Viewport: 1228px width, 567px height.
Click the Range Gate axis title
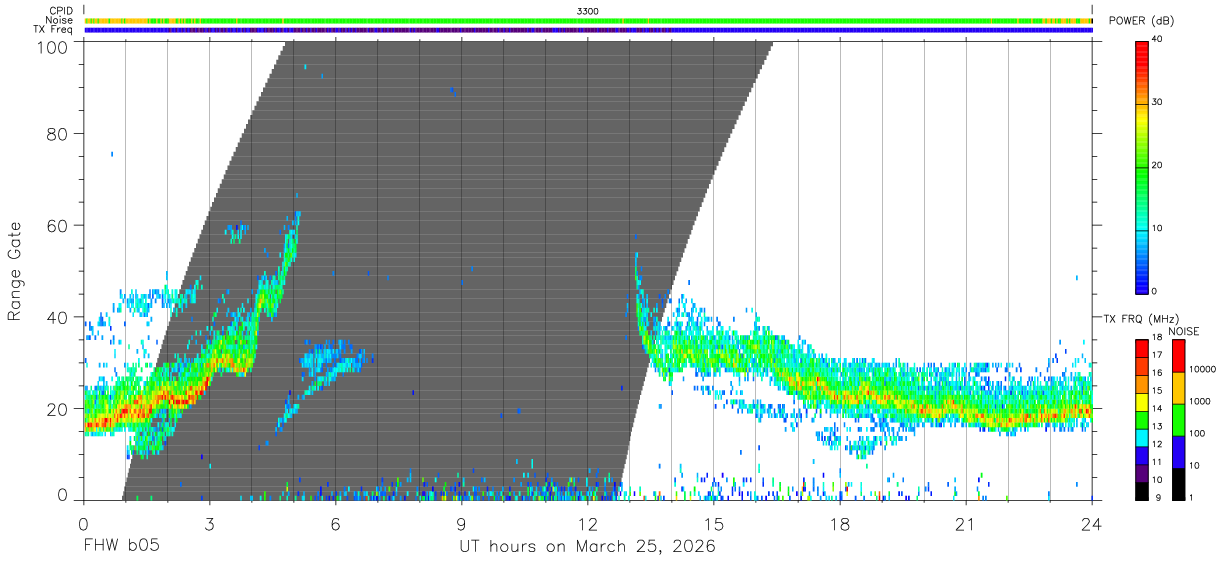(x=15, y=271)
